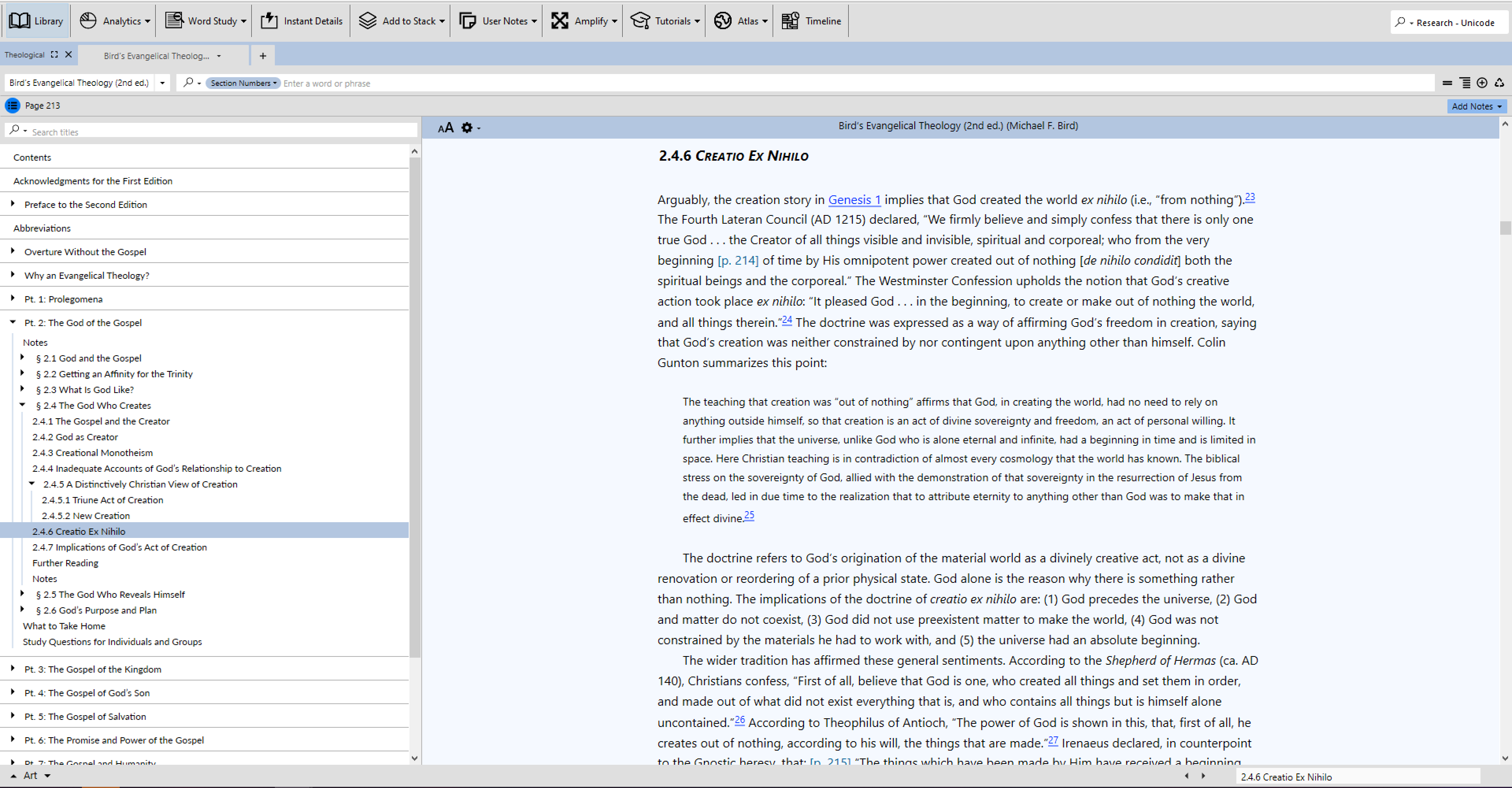Open footnote 25 after the Gunton quote
The width and height of the screenshot is (1512, 788).
pyautogui.click(x=749, y=515)
